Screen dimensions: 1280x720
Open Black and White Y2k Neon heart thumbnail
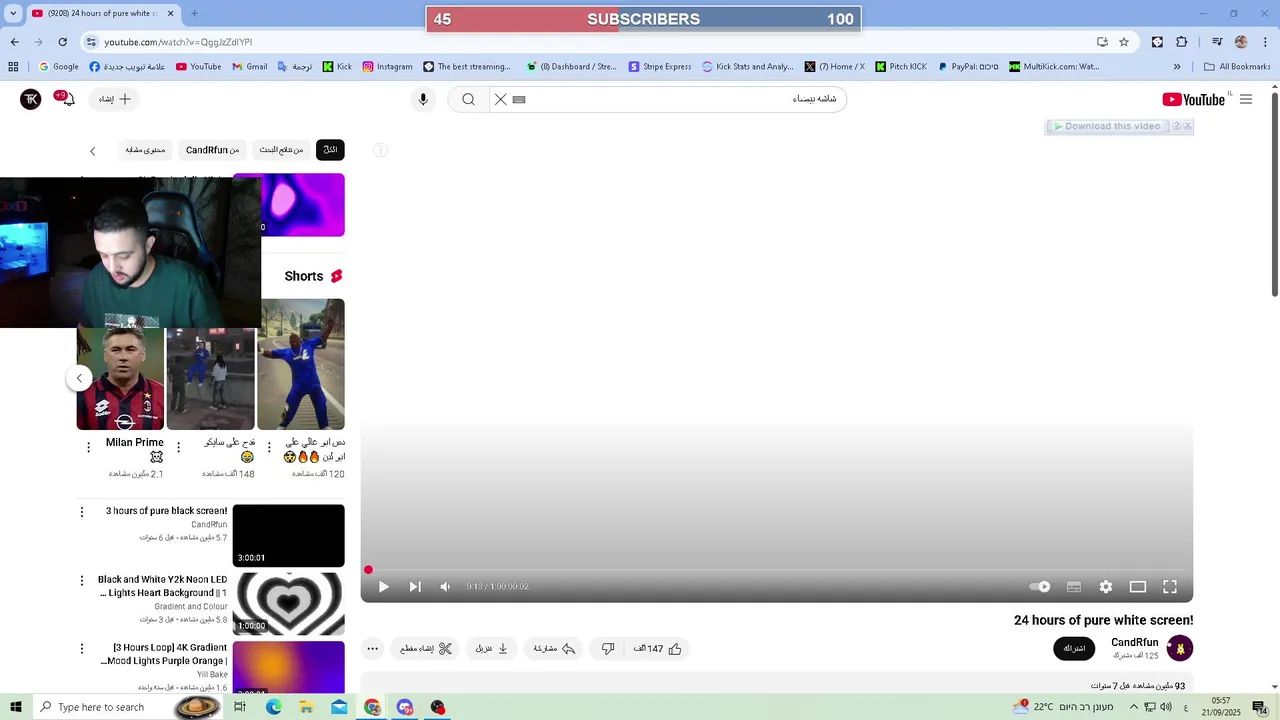tap(288, 603)
